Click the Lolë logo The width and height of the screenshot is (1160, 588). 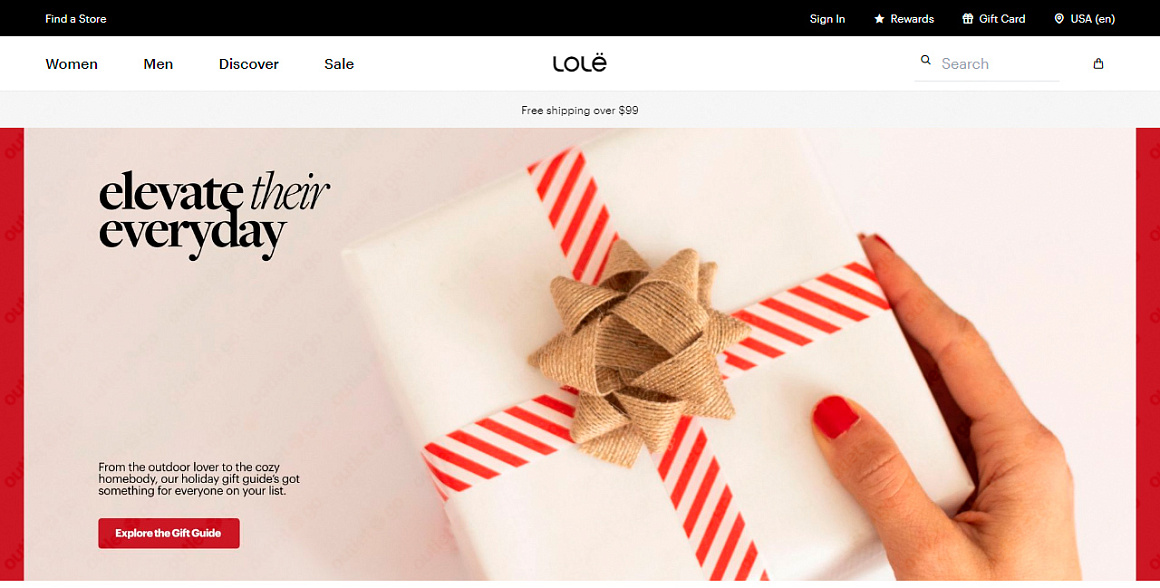click(x=579, y=63)
